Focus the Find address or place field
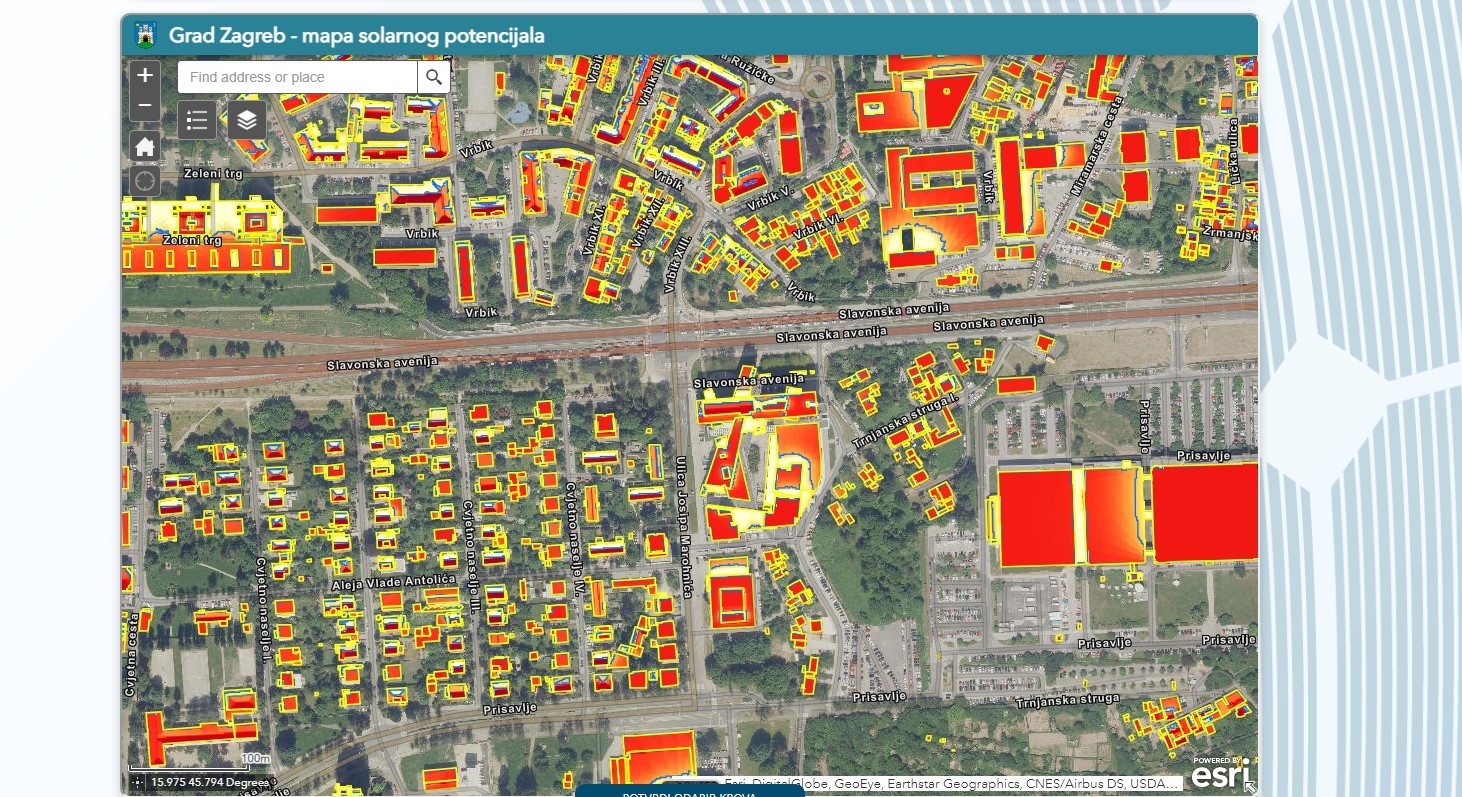 coord(297,77)
